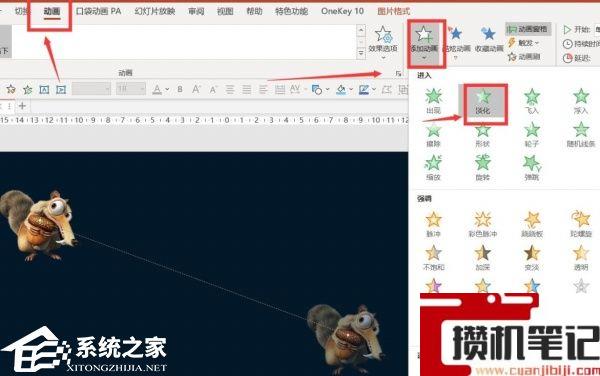Select the 淡化 (Fade) entrance effect
The image size is (600, 376).
point(483,101)
